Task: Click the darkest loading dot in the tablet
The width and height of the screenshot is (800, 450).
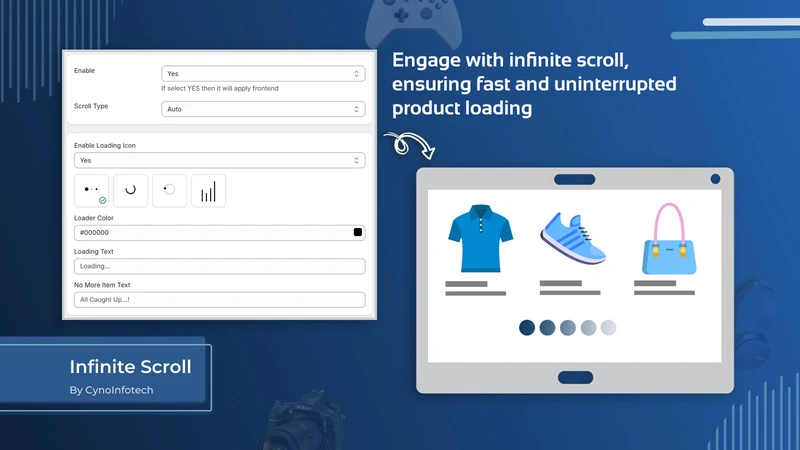Action: (527, 328)
